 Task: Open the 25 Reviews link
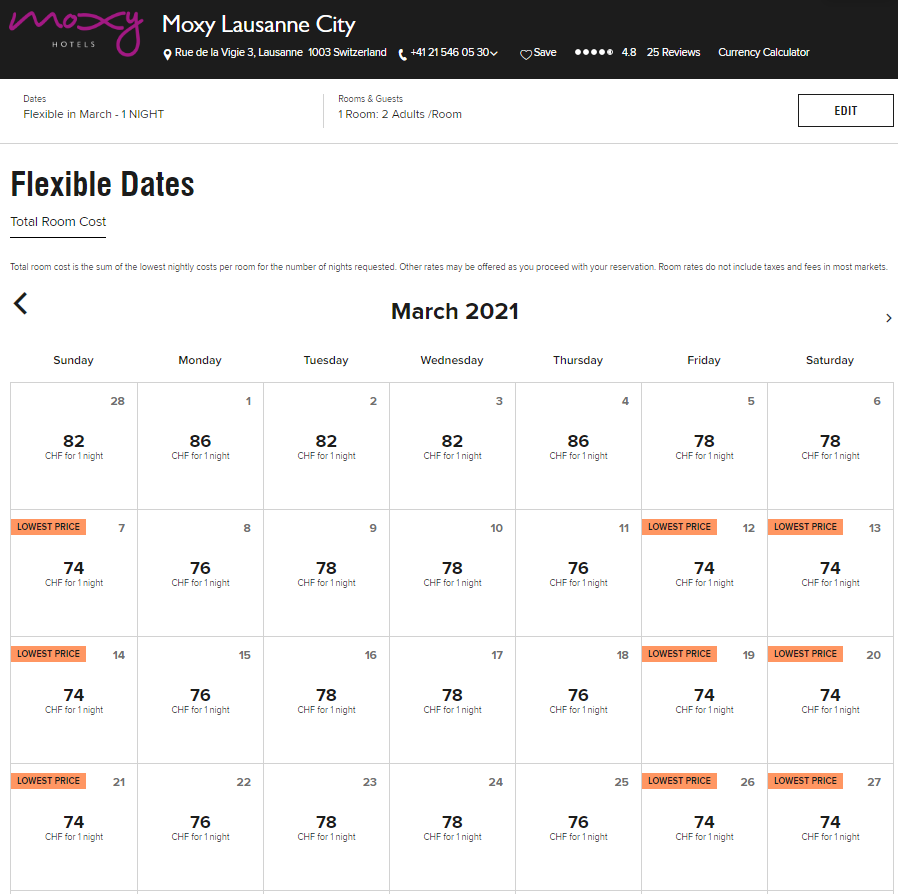[674, 52]
